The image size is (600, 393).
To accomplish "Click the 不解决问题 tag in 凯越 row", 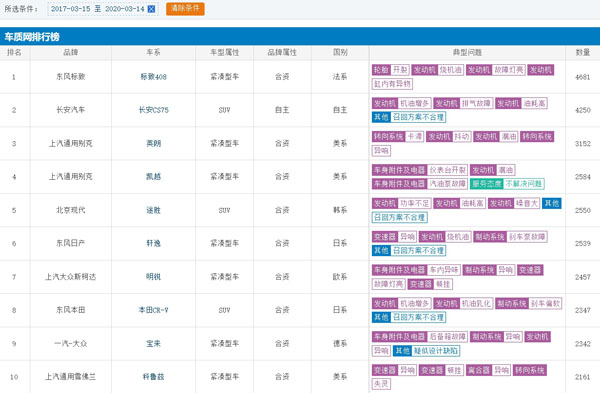I will [523, 184].
